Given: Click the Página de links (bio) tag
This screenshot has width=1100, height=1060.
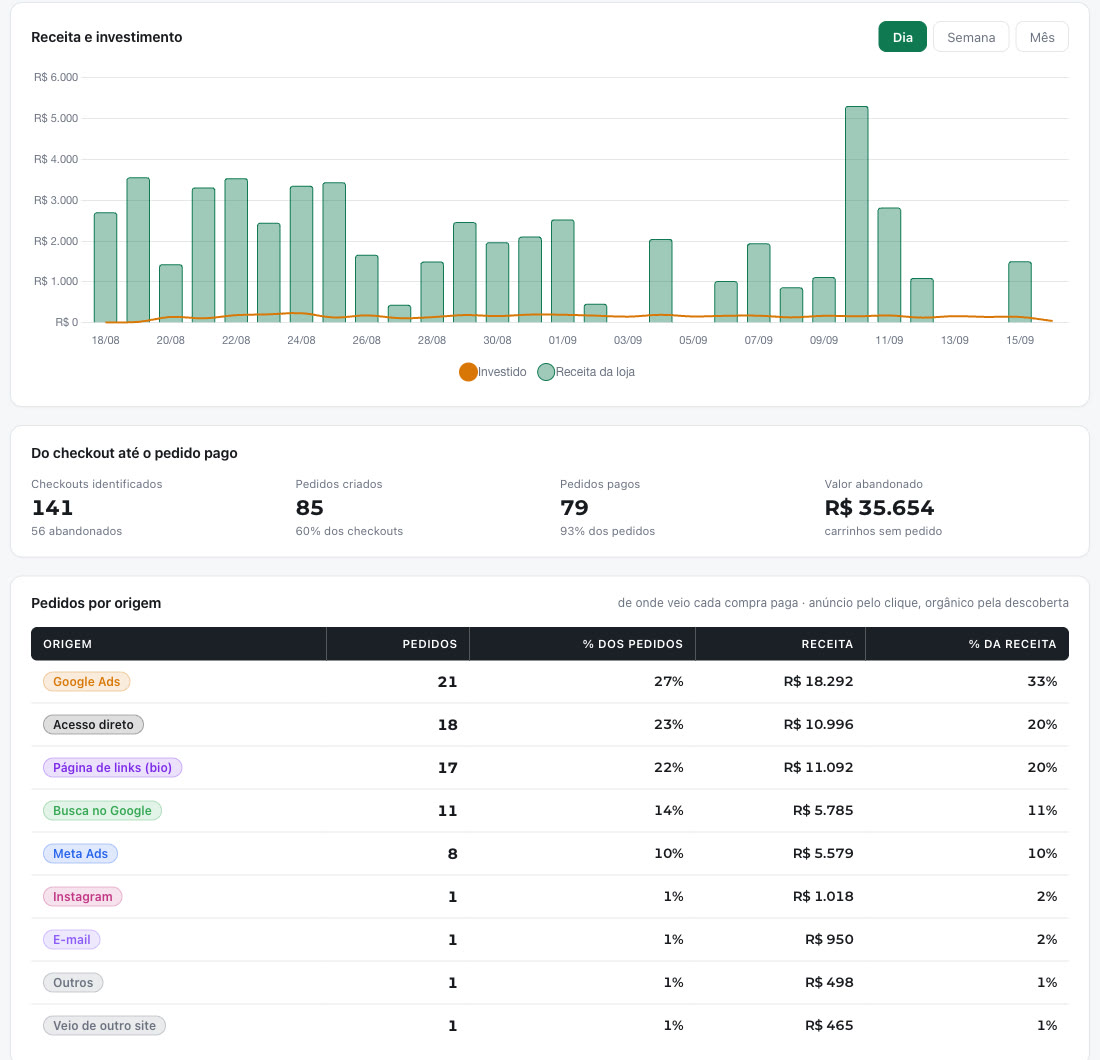Looking at the screenshot, I should click(x=112, y=767).
